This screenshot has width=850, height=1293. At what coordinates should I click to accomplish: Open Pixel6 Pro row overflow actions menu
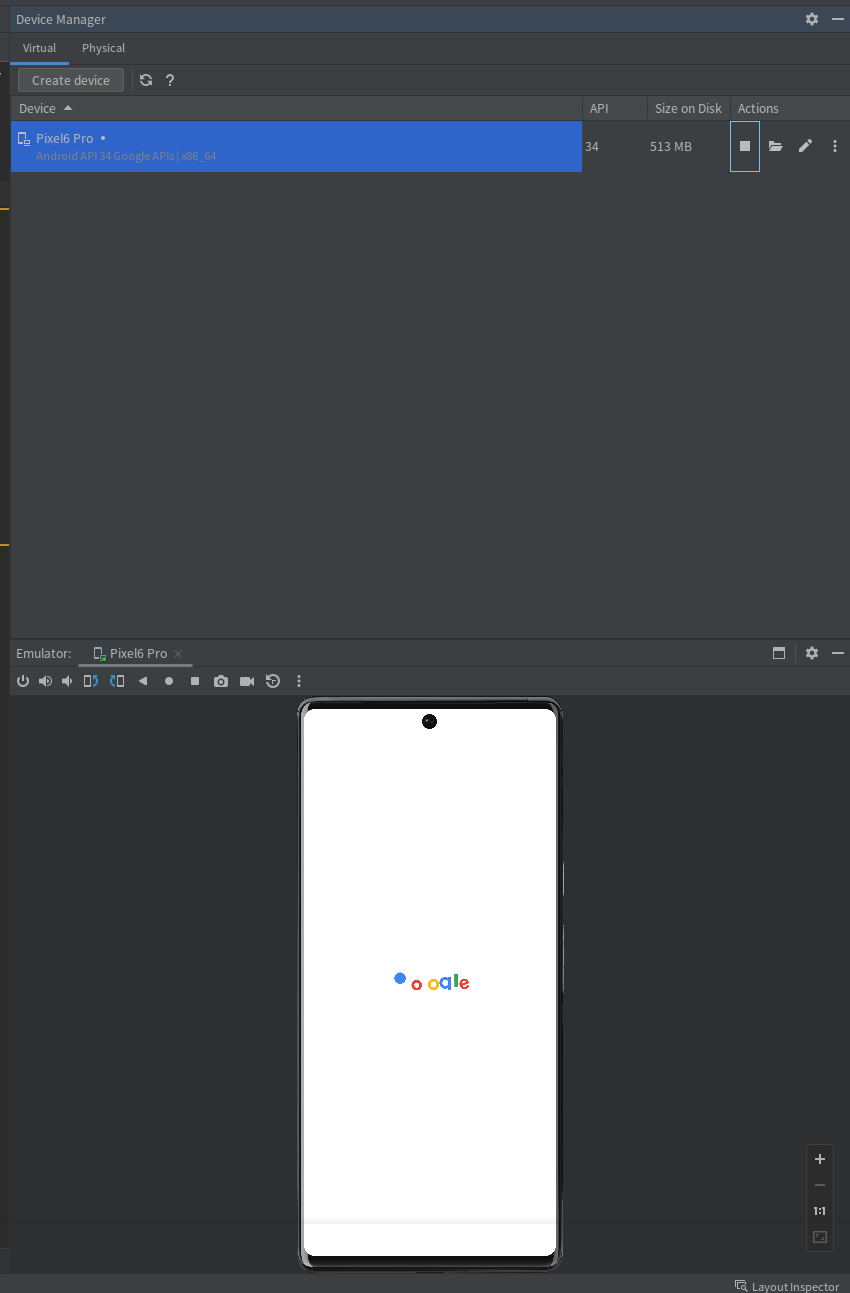pyautogui.click(x=835, y=146)
